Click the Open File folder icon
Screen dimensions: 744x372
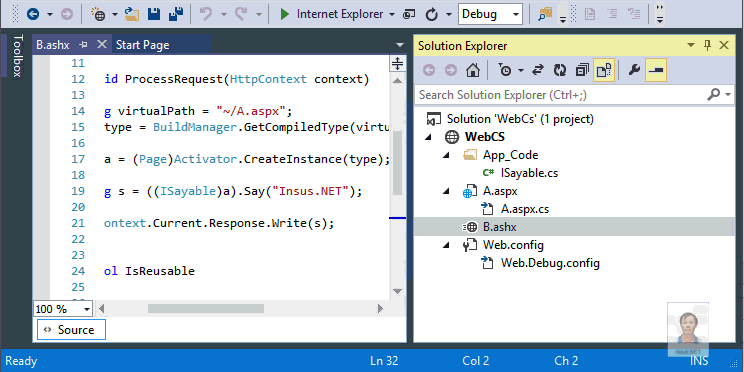pos(132,14)
